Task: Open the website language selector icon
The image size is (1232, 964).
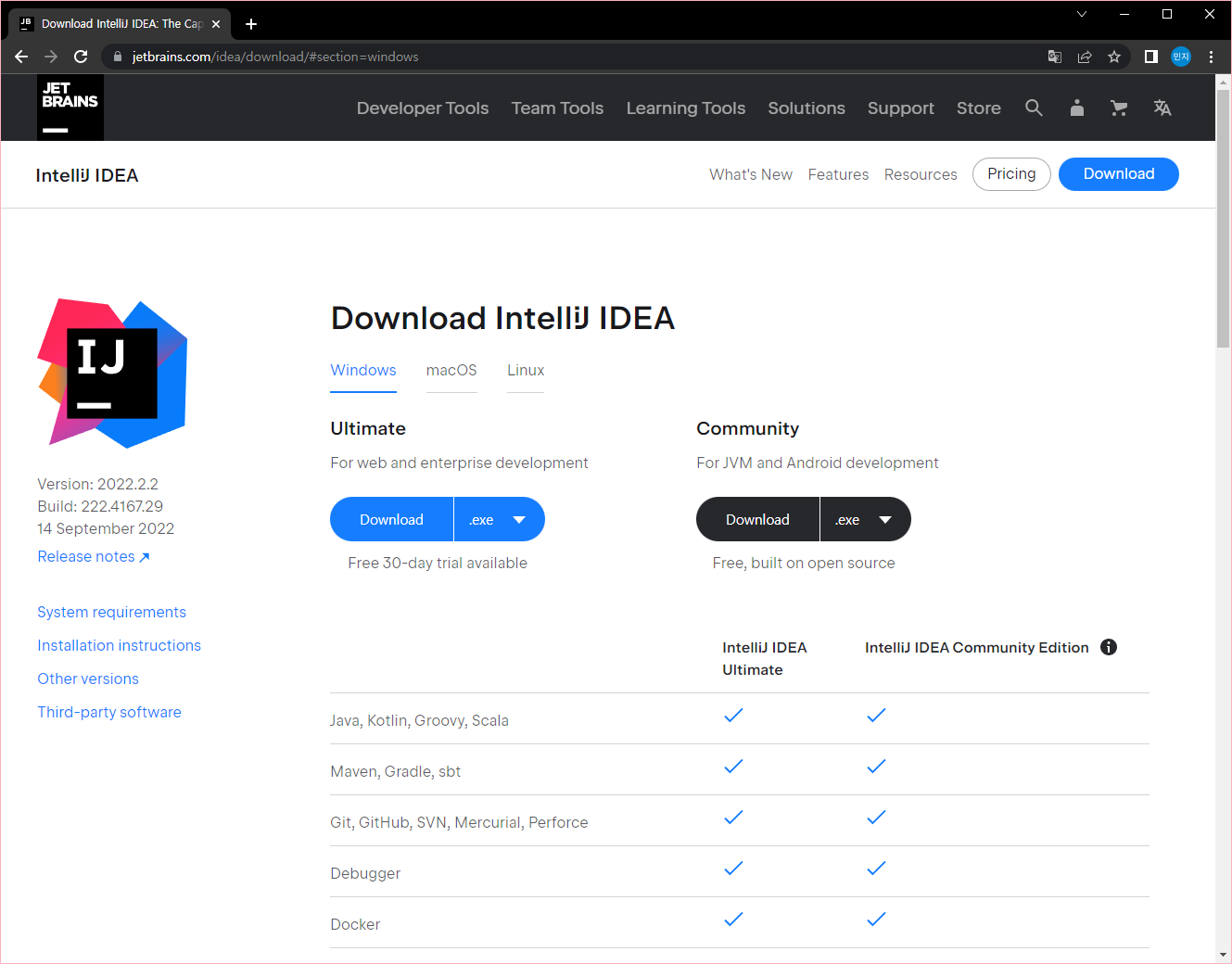Action: point(1162,108)
